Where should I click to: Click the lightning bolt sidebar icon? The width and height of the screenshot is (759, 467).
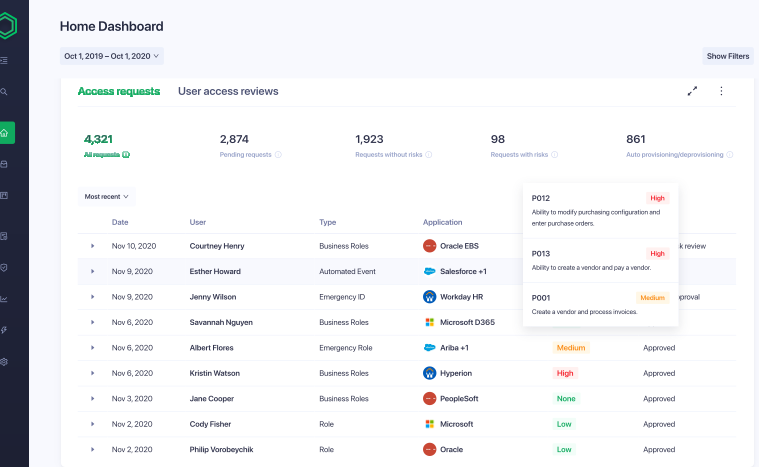pos(5,329)
